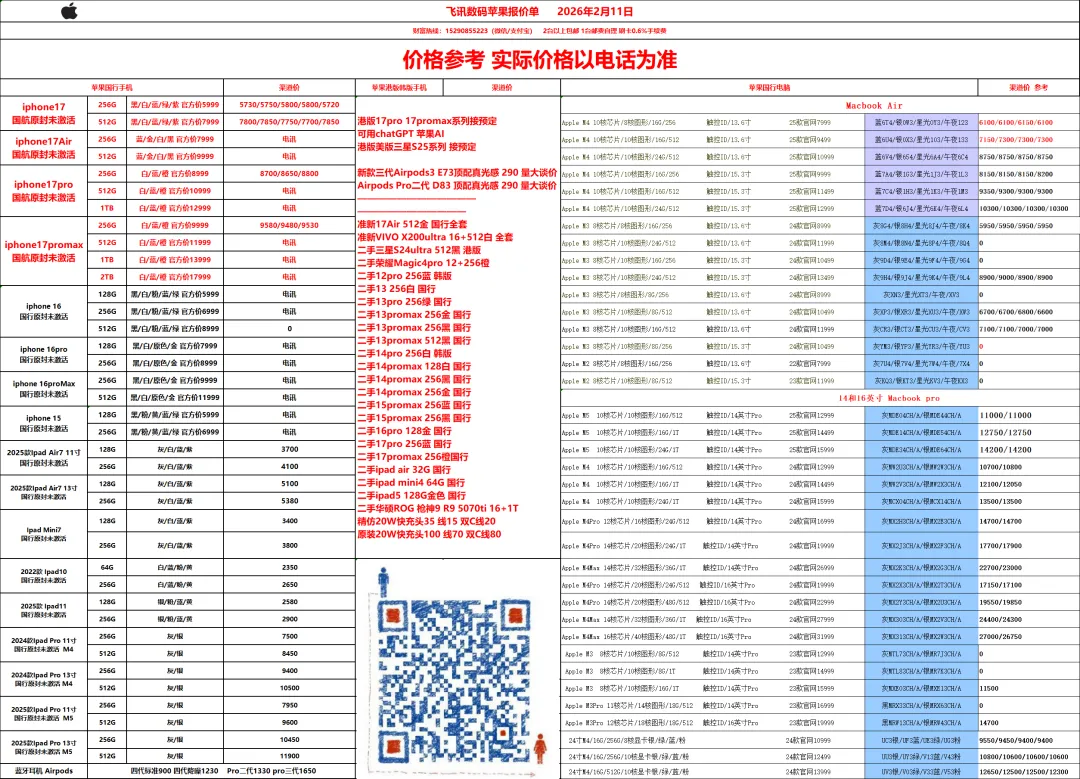Select line '二手16pro 128金 国行'

(x=404, y=430)
